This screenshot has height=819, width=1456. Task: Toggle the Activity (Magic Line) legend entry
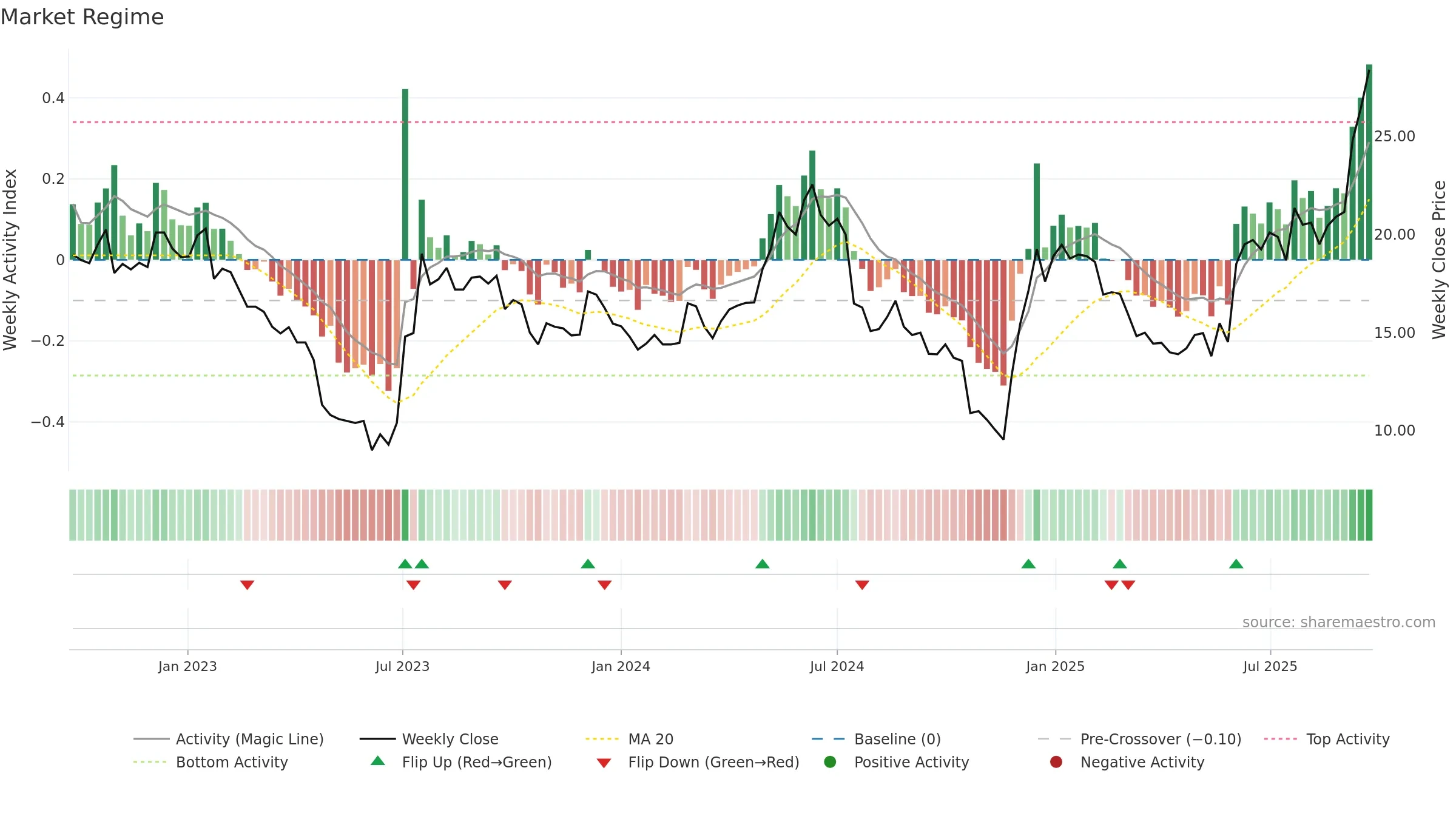point(229,739)
